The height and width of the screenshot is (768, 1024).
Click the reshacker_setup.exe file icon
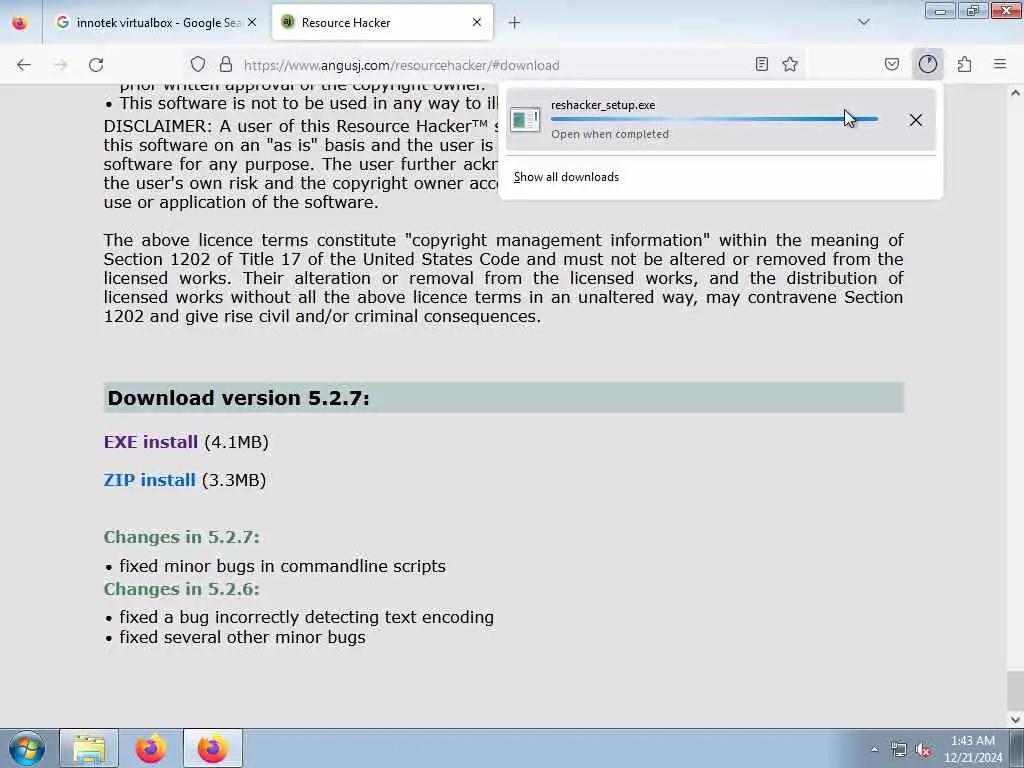click(x=525, y=120)
